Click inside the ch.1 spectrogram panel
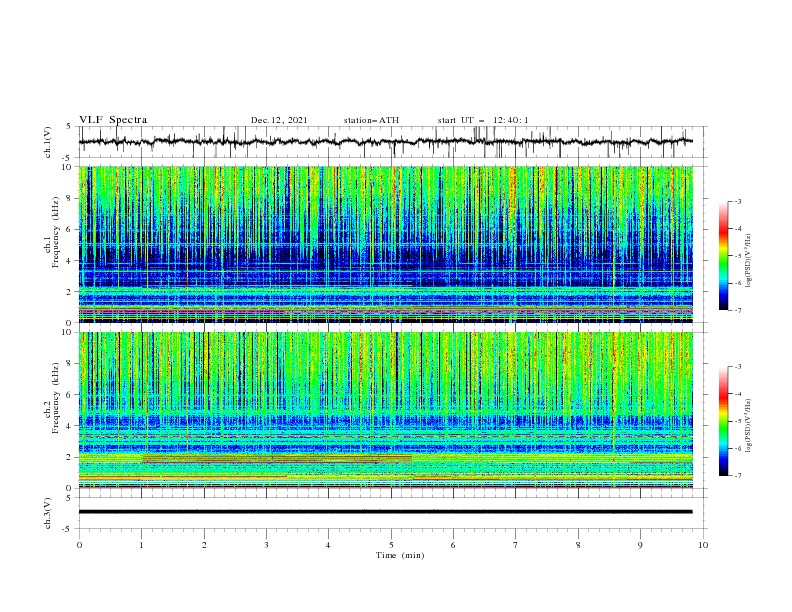The image size is (792, 612). pos(385,244)
